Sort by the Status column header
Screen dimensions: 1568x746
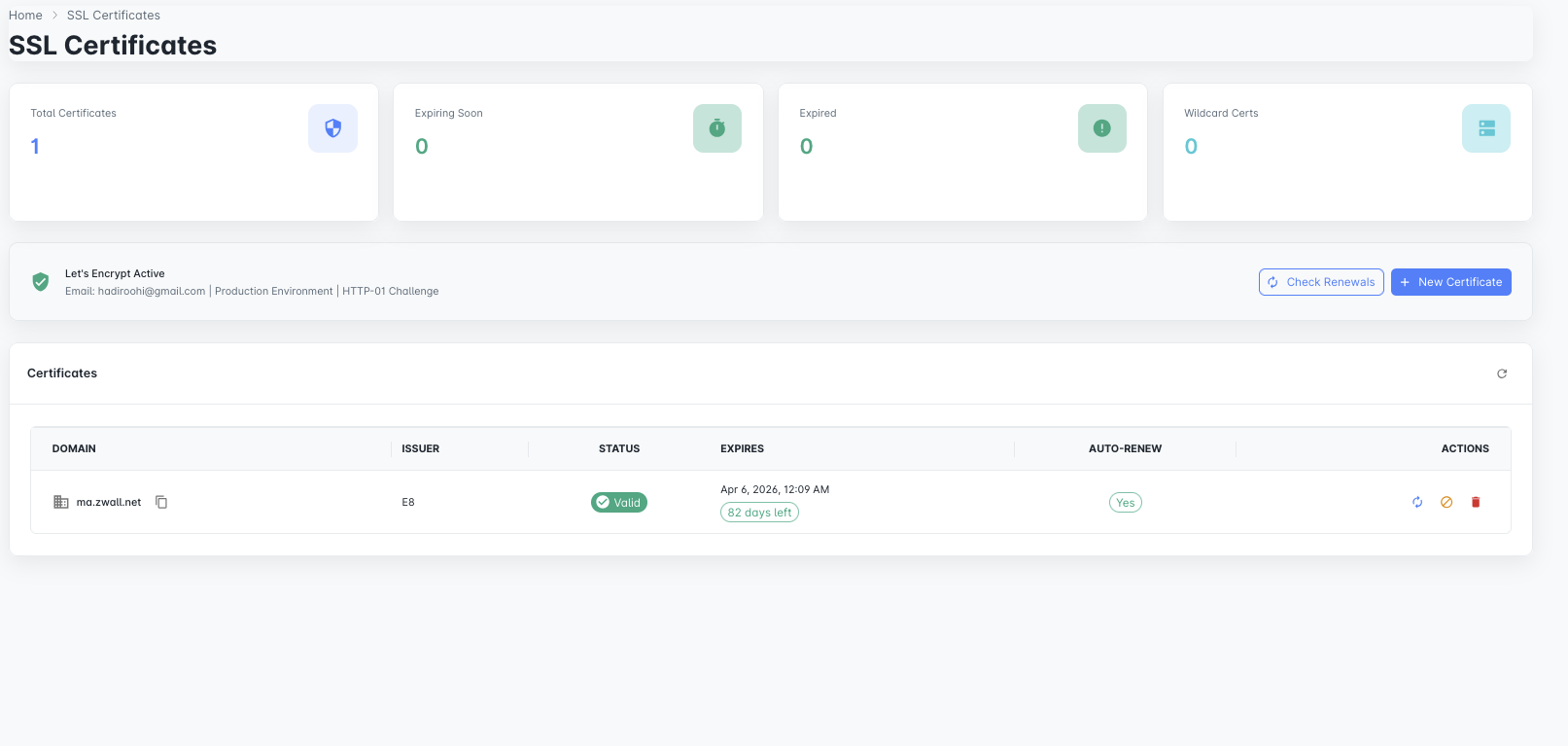pos(619,448)
